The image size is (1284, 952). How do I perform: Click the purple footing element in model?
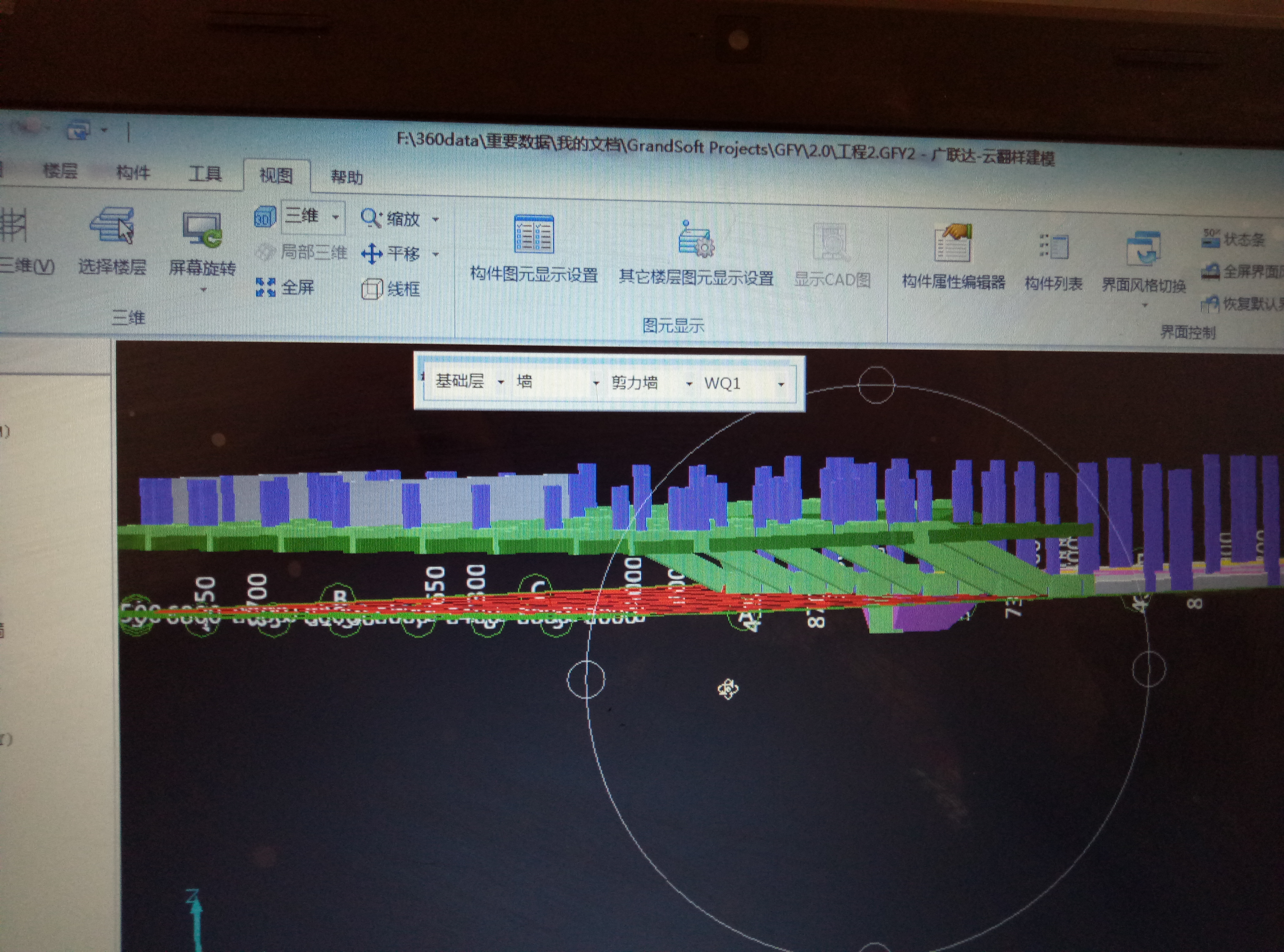928,615
